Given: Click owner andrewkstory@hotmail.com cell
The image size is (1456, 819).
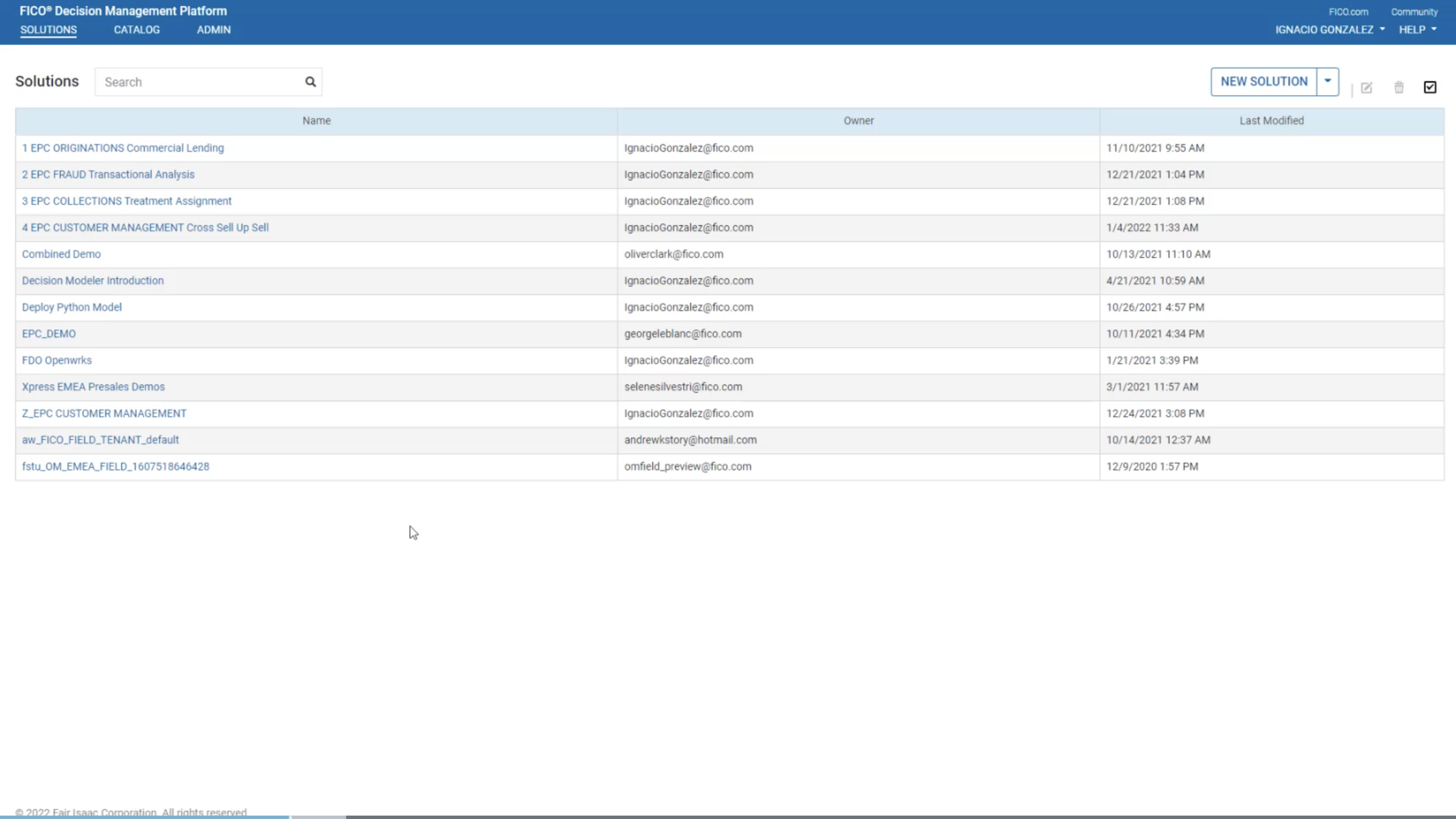Looking at the screenshot, I should (859, 440).
